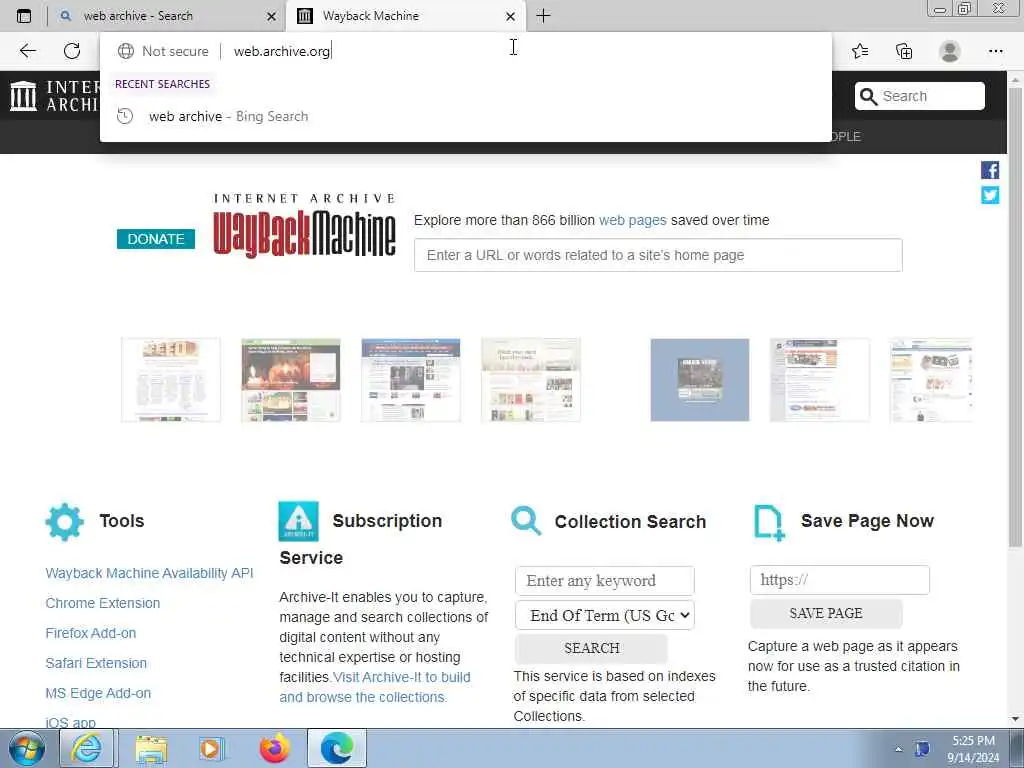This screenshot has width=1024, height=768.
Task: Click 'Visit Archive-It to build' link
Action: click(401, 677)
